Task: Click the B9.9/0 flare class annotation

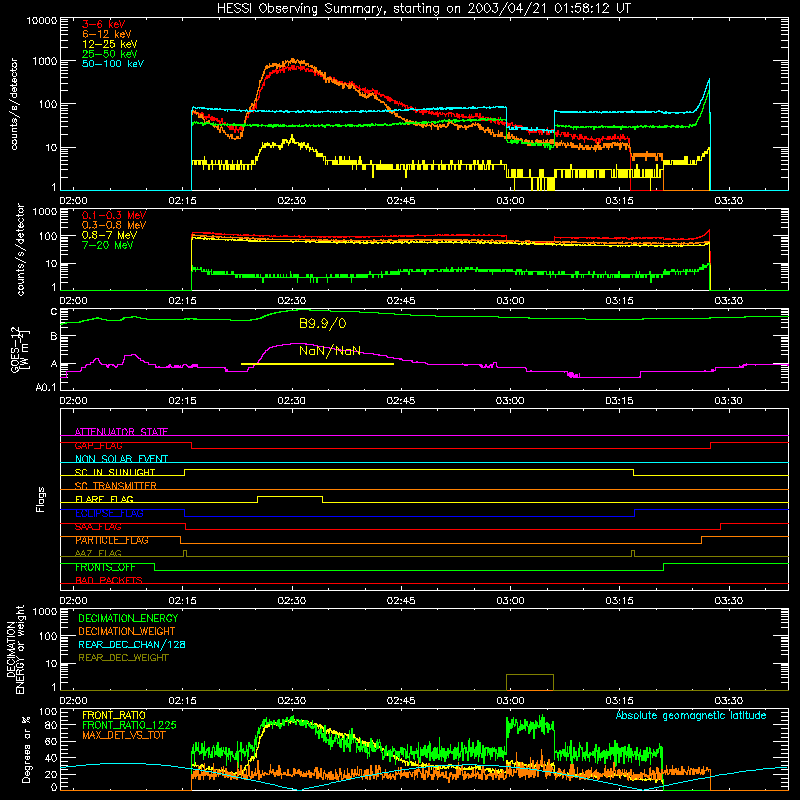Action: point(322,323)
